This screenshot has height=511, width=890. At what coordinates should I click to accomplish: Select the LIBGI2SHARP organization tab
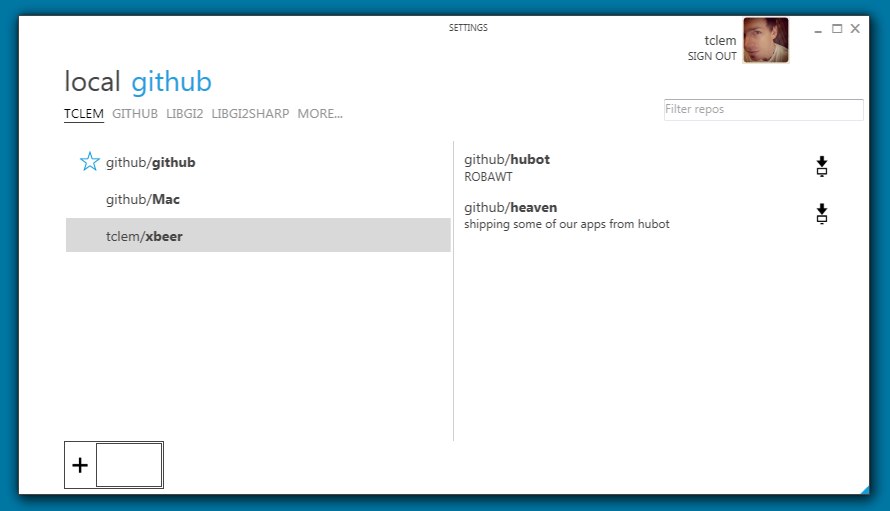point(250,114)
